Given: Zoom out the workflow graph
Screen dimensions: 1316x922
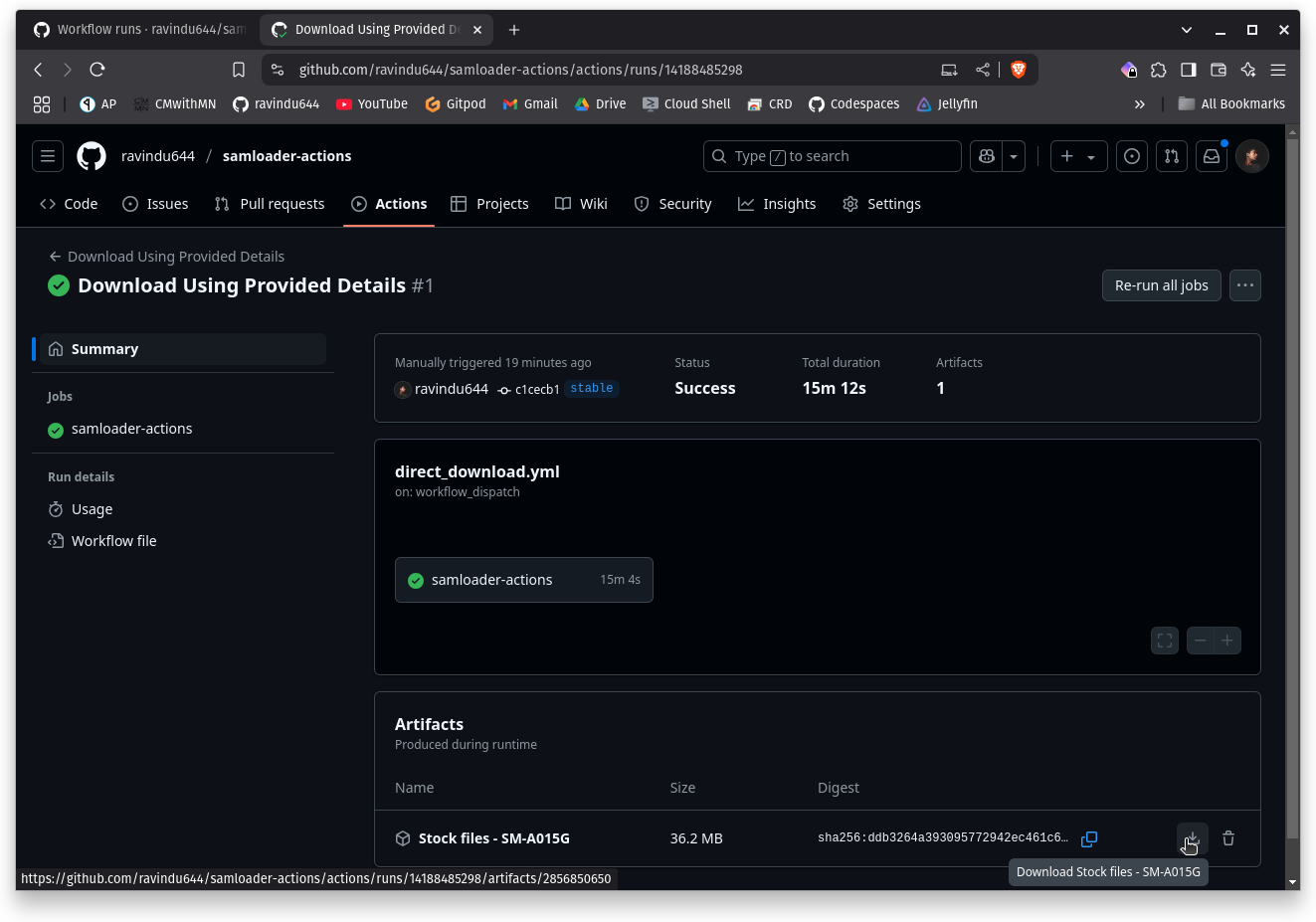Looking at the screenshot, I should click(1201, 641).
